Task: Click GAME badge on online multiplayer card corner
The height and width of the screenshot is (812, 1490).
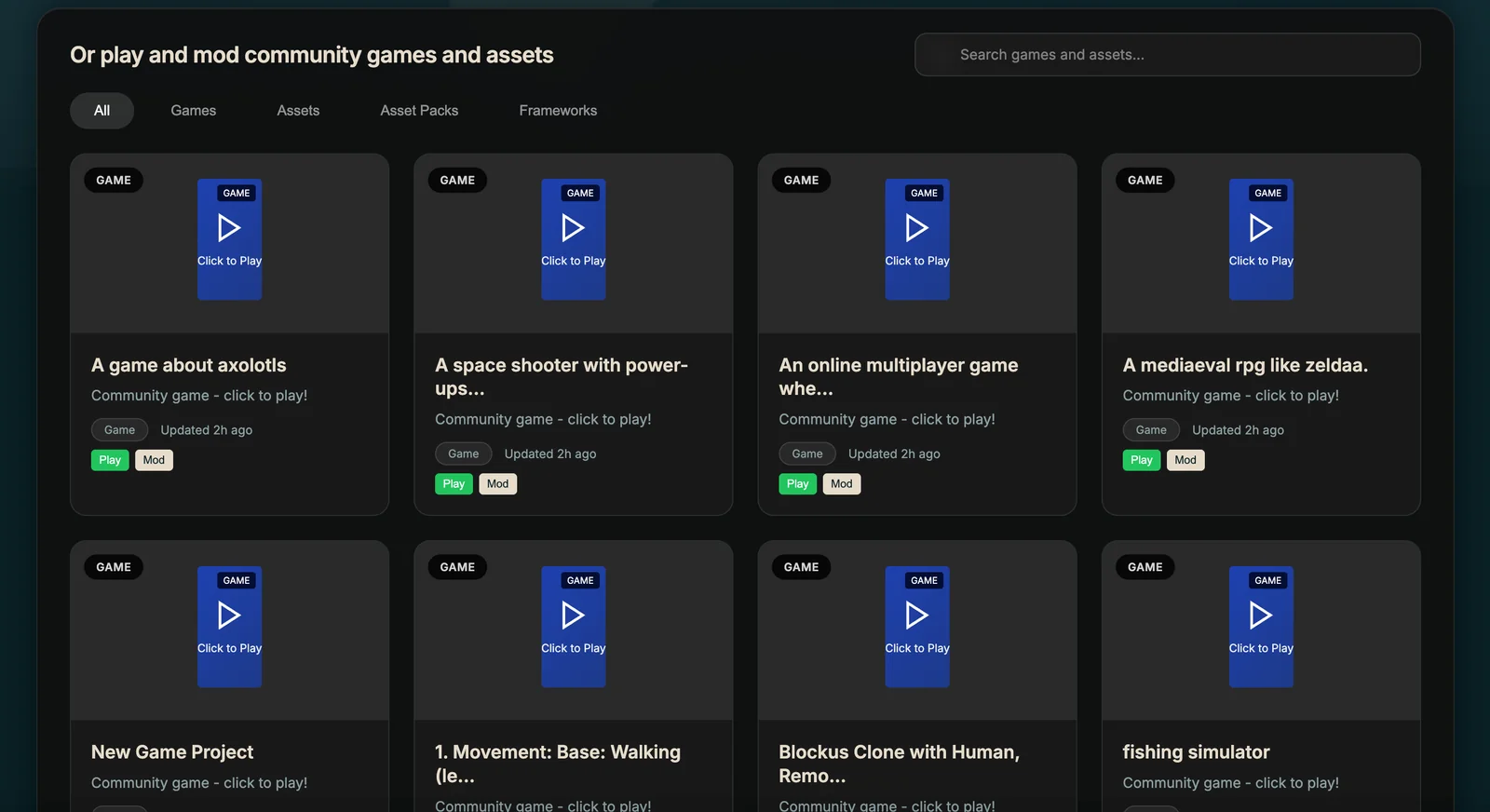Action: (801, 181)
